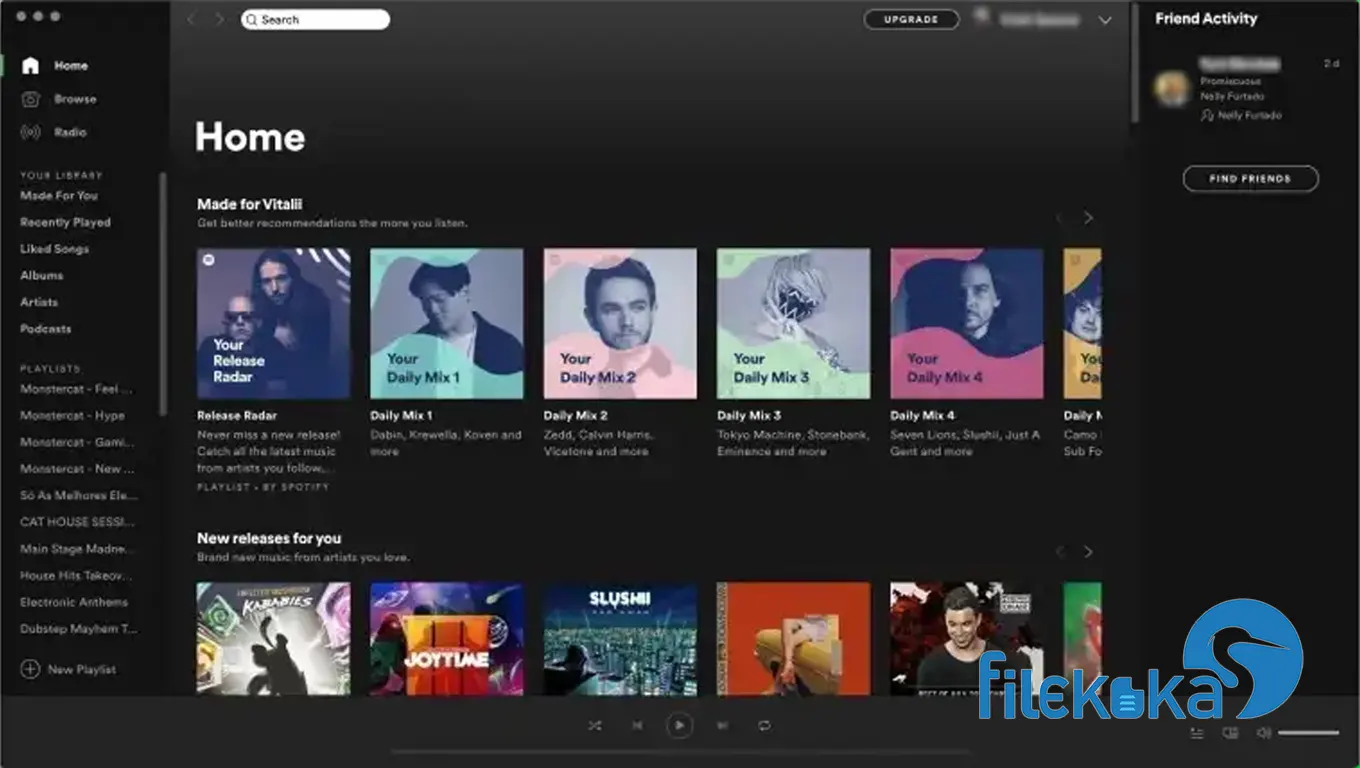
Task: Skip to previous track
Action: point(637,725)
